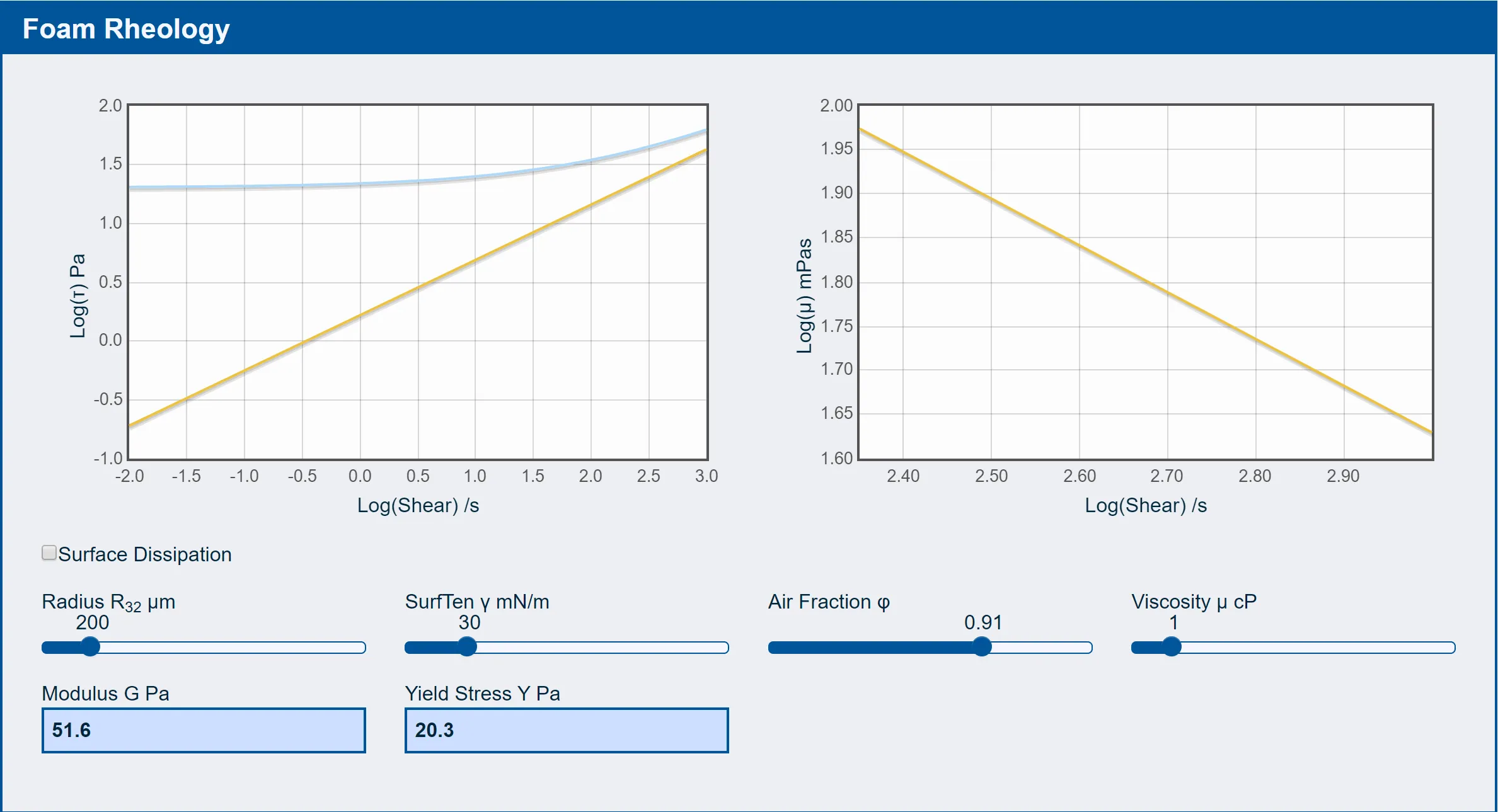The width and height of the screenshot is (1498, 812).
Task: Click the Surface Dissipation label text
Action: 145,554
